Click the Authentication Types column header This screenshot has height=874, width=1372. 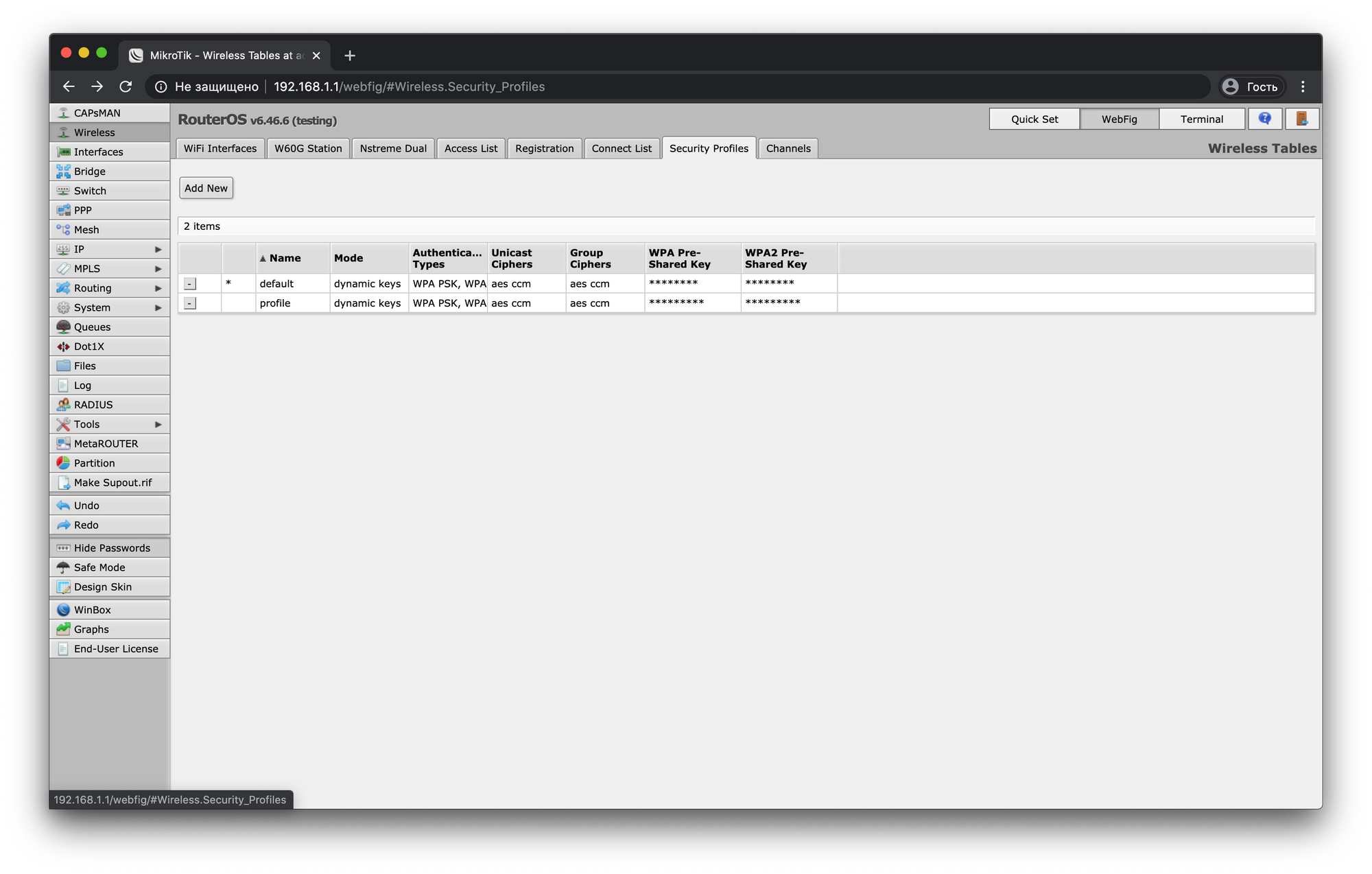[x=448, y=259]
